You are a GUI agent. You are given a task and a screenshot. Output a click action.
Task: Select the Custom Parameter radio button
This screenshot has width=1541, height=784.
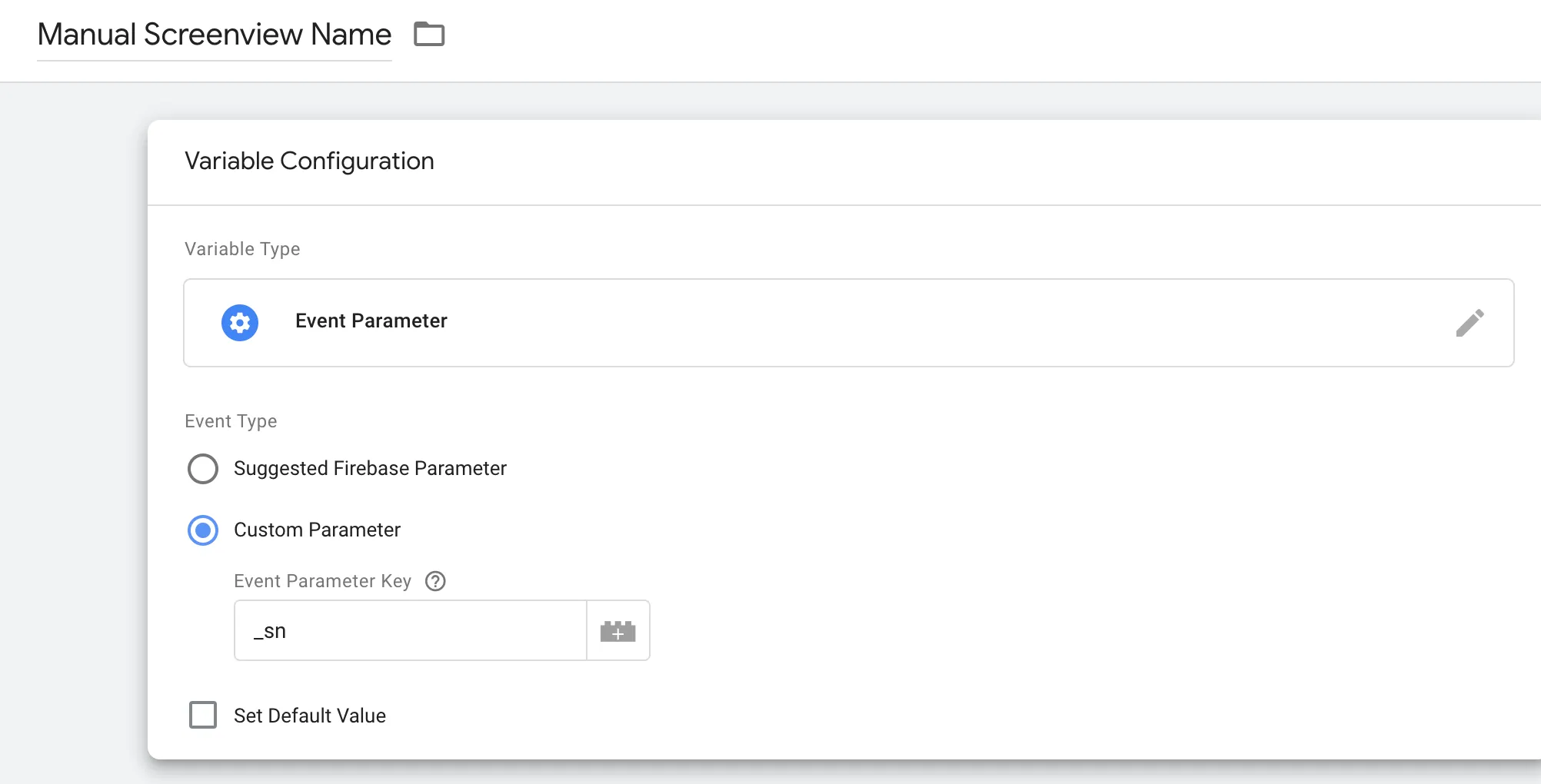[203, 530]
